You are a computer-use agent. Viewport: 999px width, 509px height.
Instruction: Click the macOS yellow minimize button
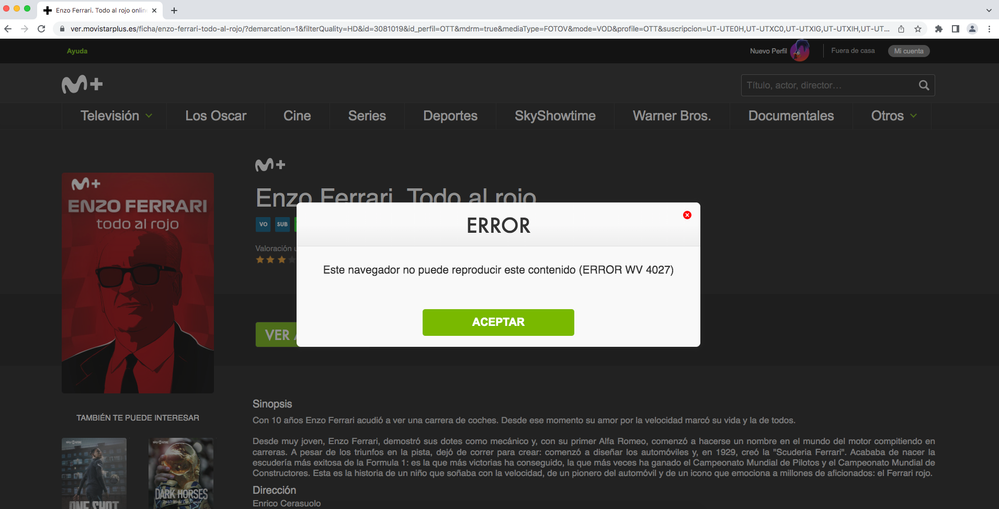coord(17,8)
